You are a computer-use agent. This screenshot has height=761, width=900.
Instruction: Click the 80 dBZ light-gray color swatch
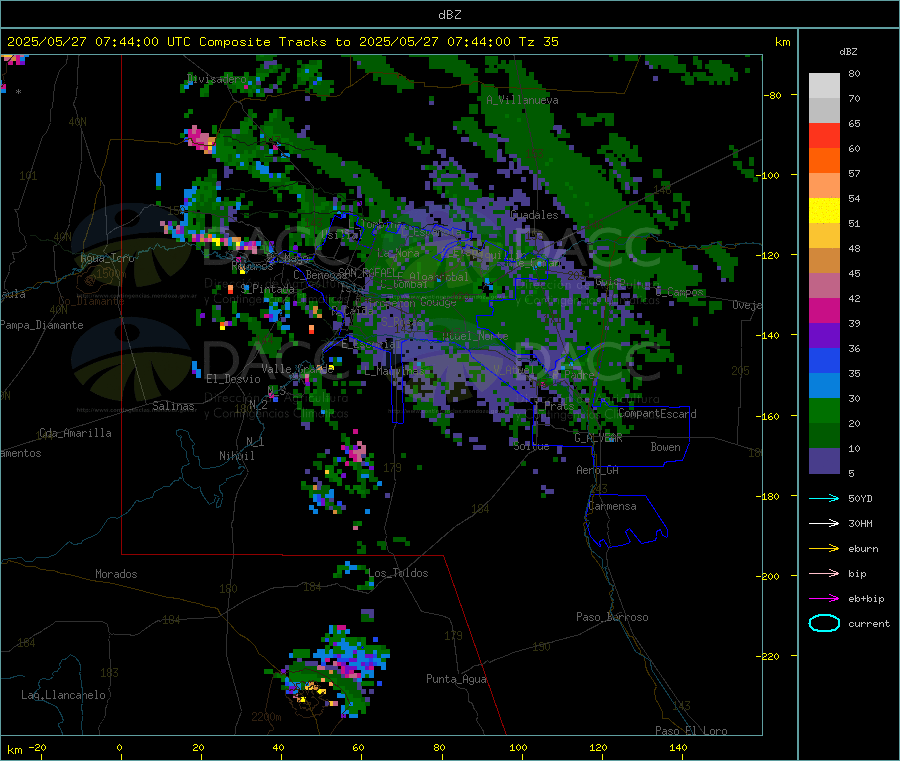tap(824, 86)
